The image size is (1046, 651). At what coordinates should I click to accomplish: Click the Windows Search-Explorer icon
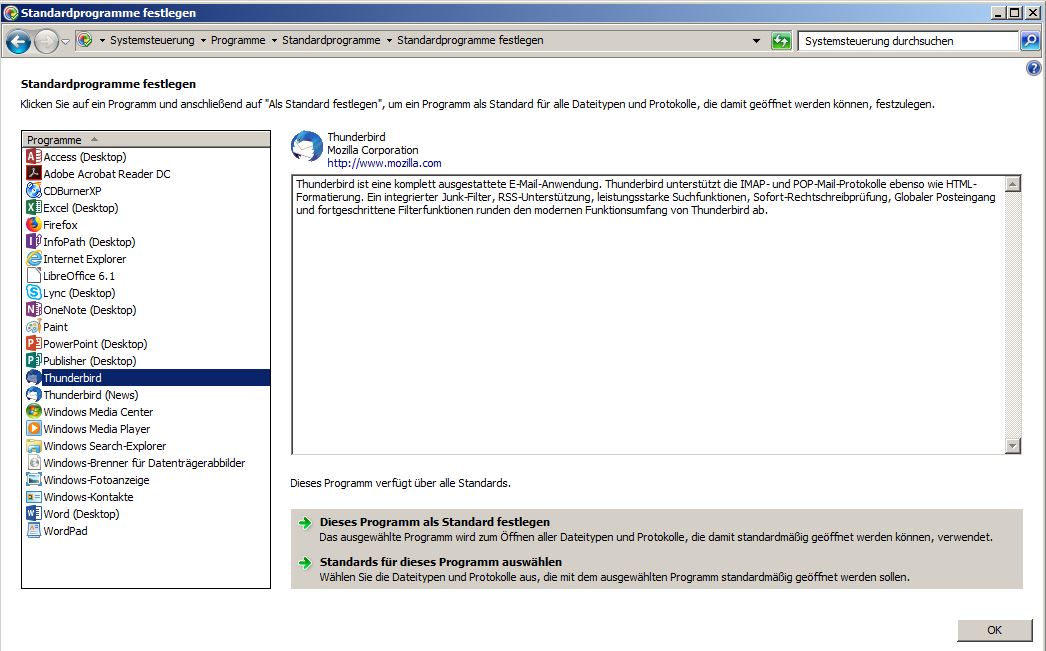pyautogui.click(x=33, y=446)
